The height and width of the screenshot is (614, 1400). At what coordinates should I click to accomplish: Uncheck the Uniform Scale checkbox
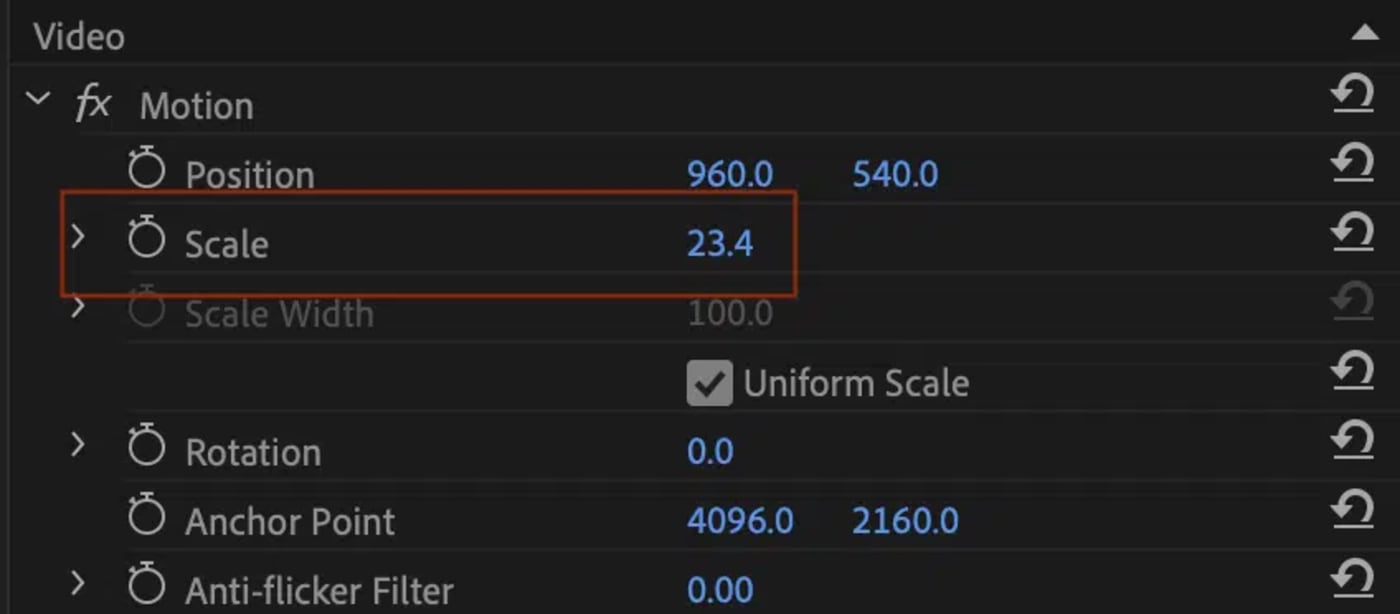click(x=709, y=383)
